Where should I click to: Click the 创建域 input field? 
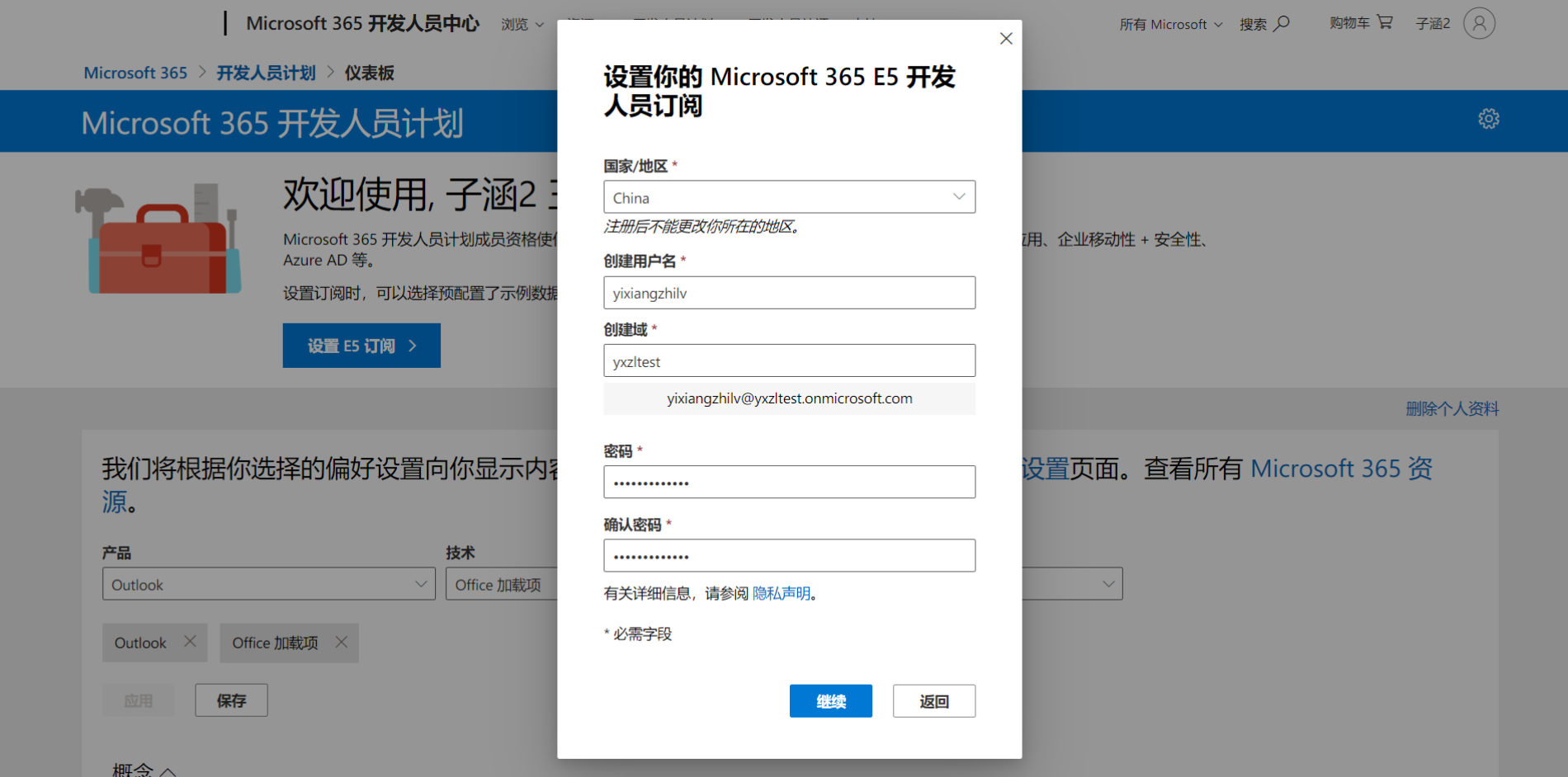[789, 361]
